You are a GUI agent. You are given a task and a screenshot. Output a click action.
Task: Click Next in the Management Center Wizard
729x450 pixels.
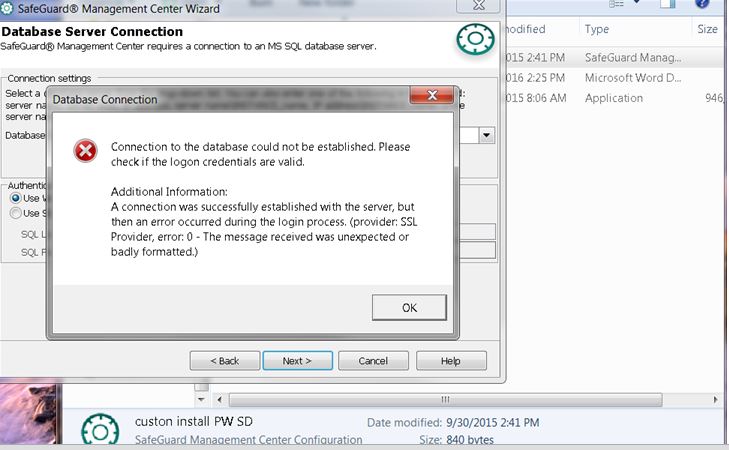298,361
